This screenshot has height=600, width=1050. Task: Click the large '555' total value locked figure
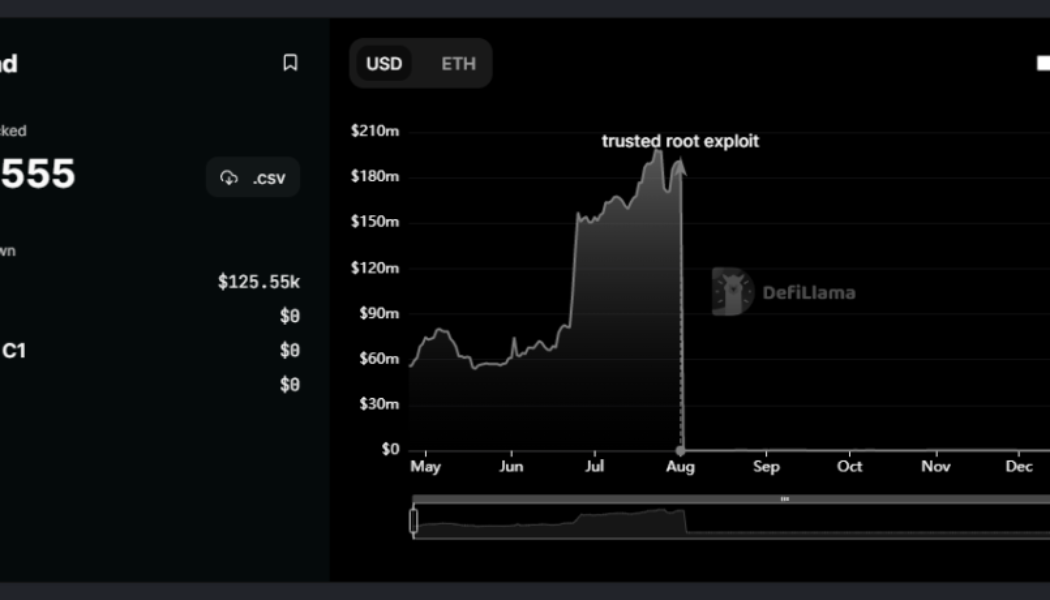[x=38, y=174]
